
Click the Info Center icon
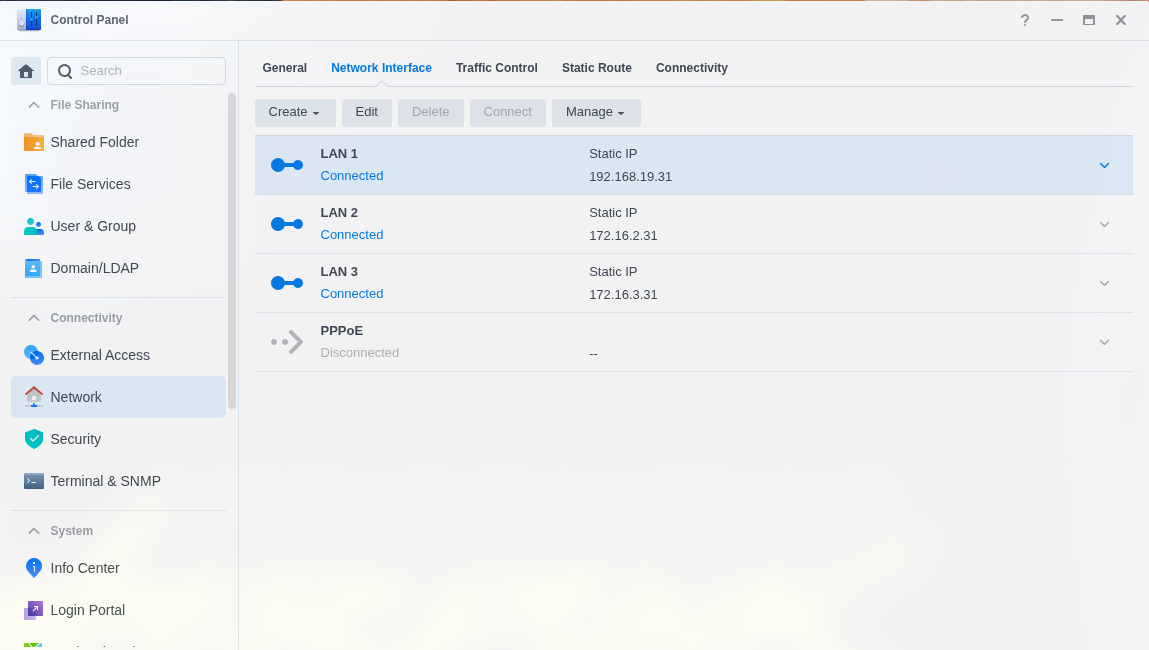coord(34,568)
